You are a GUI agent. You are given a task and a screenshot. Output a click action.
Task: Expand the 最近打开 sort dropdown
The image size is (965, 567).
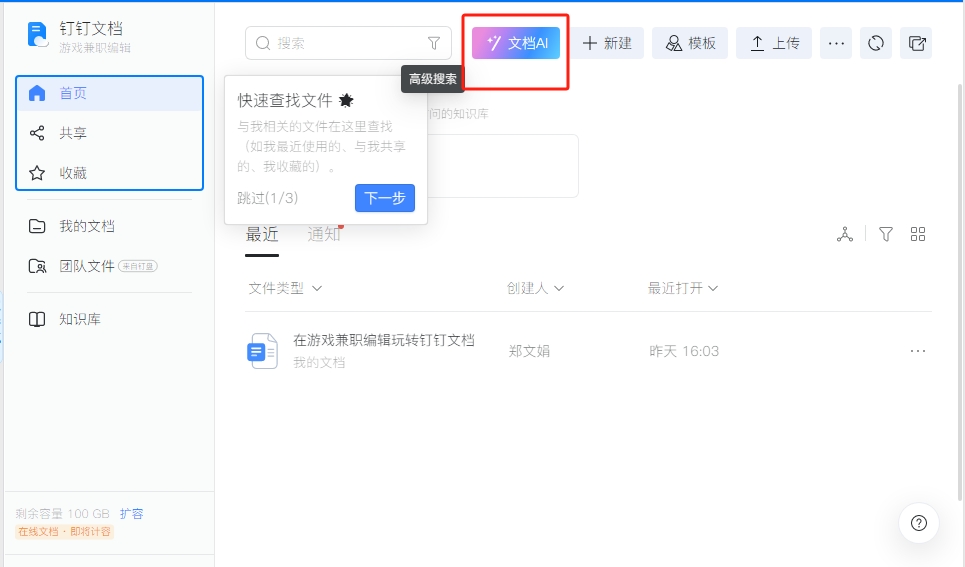(x=683, y=288)
